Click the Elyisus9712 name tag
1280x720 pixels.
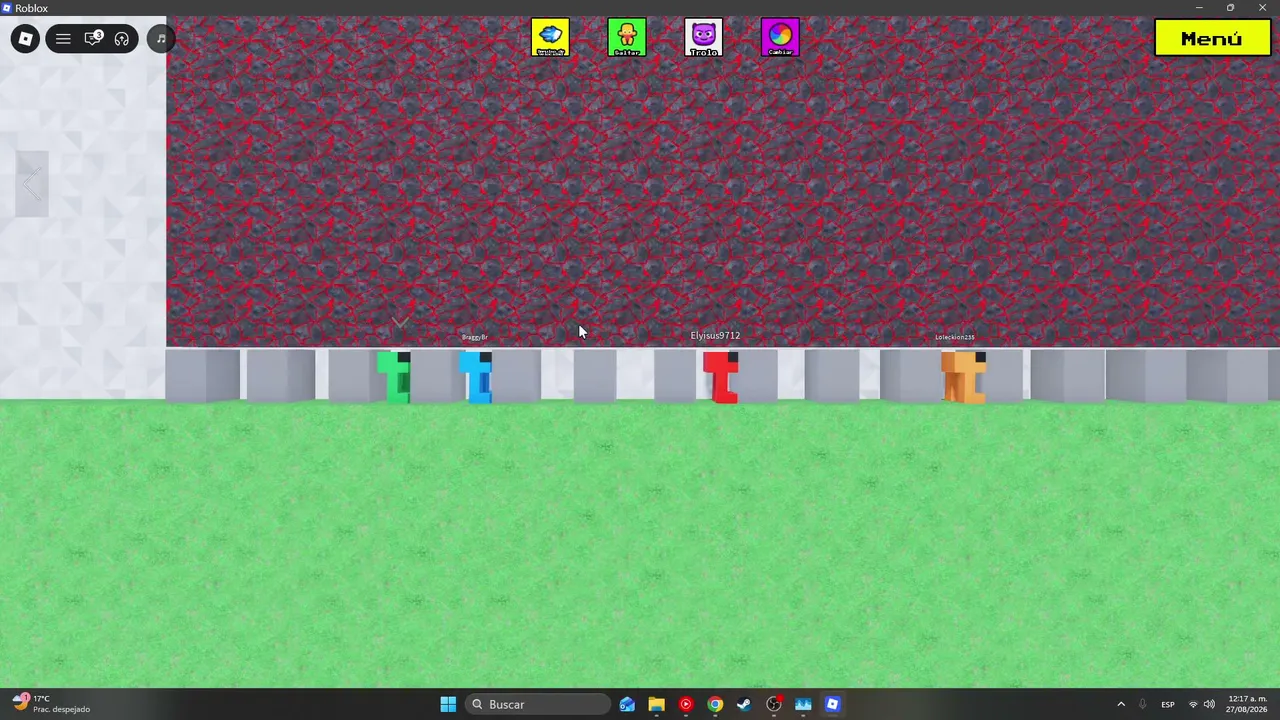(715, 336)
